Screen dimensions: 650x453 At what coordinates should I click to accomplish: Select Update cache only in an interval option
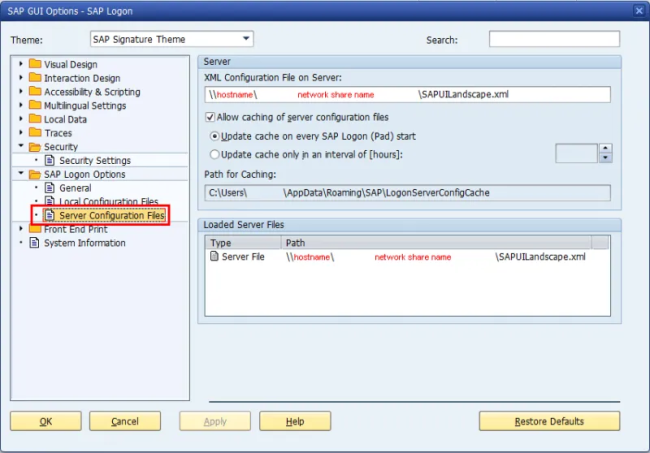click(x=214, y=154)
